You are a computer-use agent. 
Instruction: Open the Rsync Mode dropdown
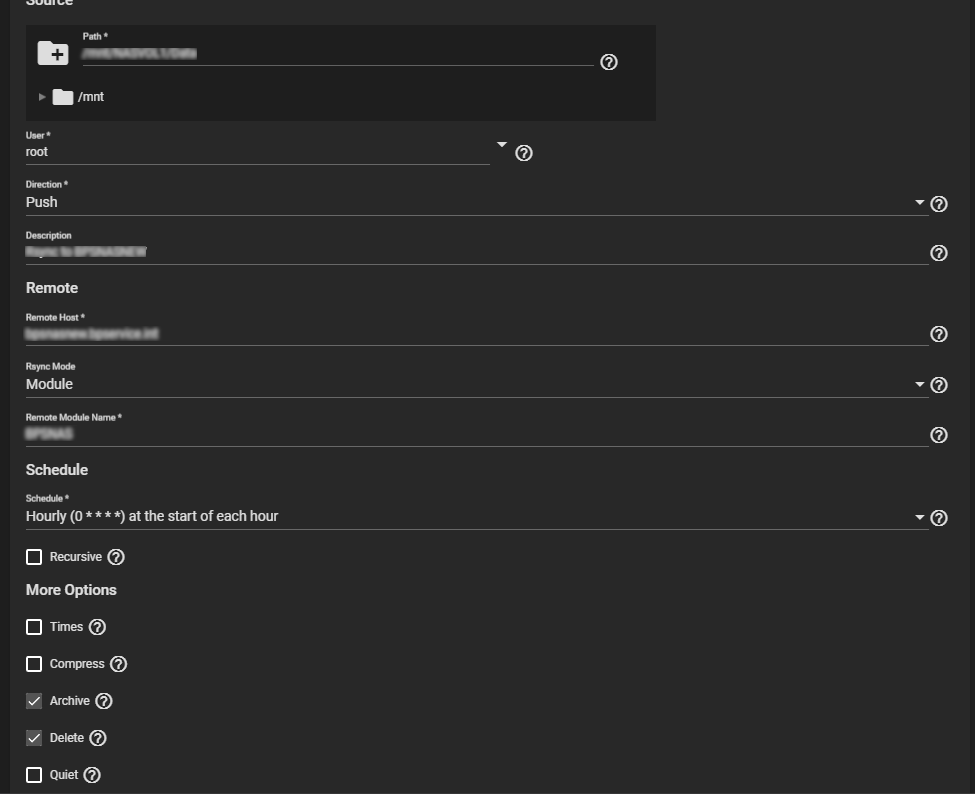coord(476,384)
